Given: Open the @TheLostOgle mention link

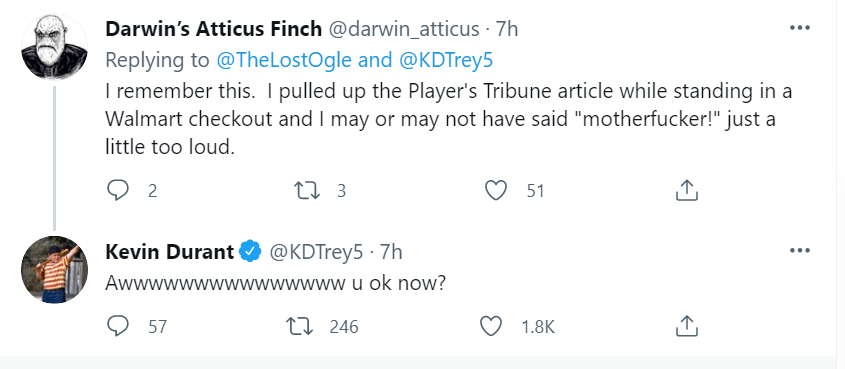Looking at the screenshot, I should tap(283, 60).
